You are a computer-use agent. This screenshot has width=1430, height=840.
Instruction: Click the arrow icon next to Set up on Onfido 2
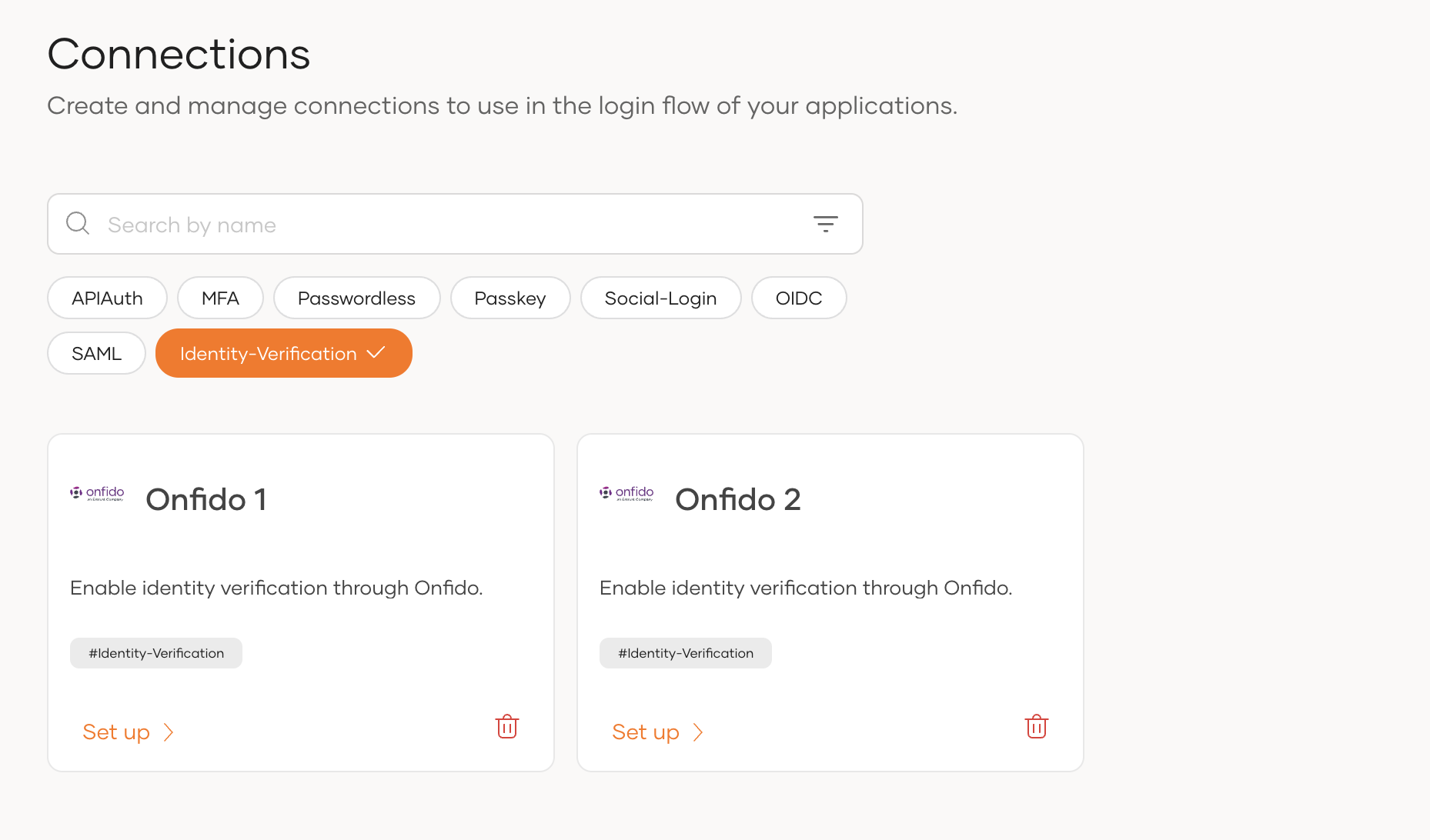click(698, 732)
